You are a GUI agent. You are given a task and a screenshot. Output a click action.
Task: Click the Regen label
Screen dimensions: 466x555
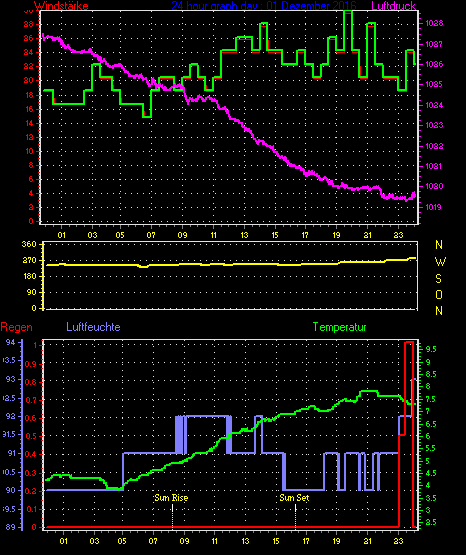pos(16,327)
